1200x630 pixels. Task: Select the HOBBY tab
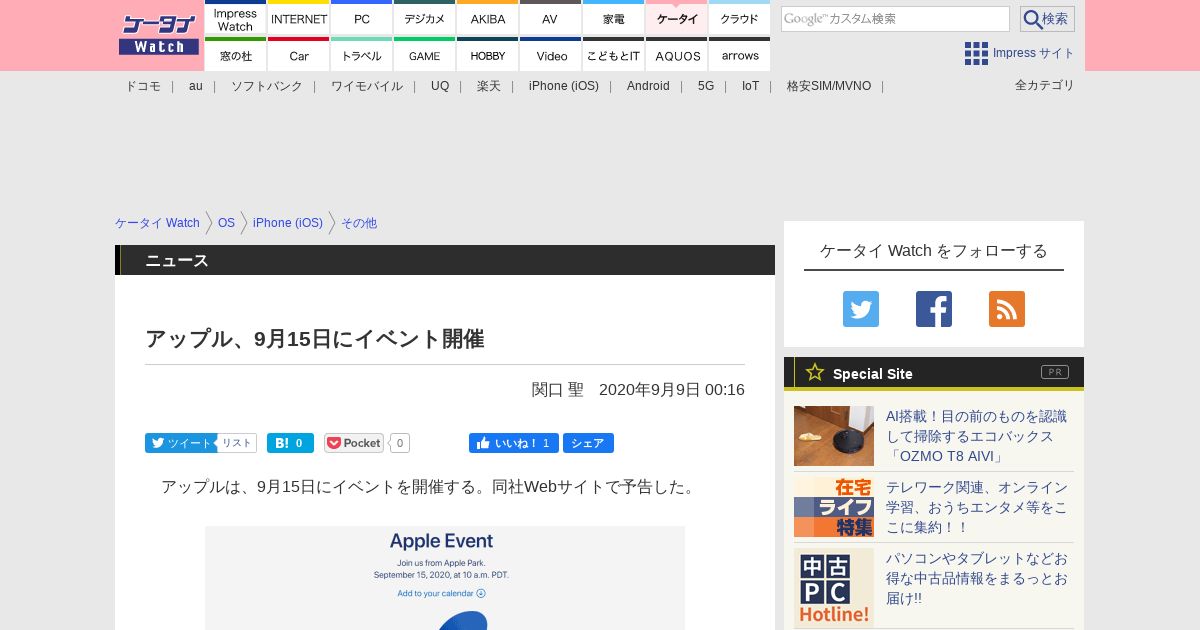coord(488,54)
